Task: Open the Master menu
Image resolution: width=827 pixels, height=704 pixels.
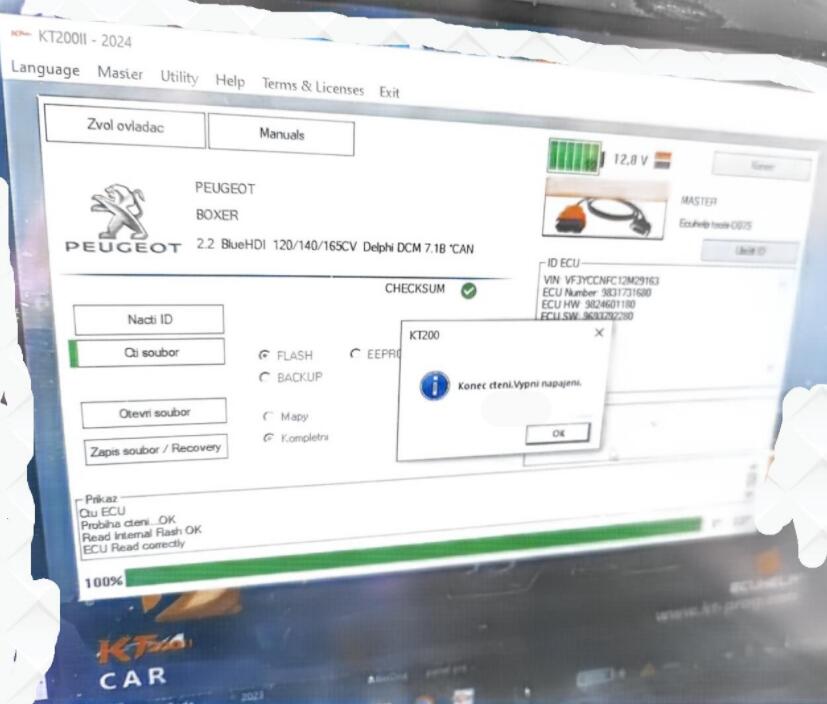Action: 120,73
